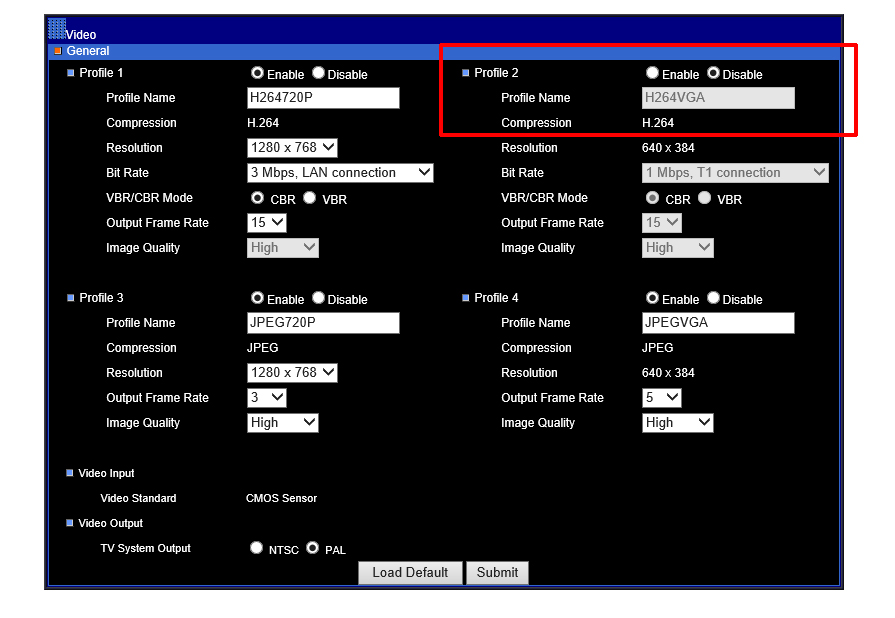Select Disable for Profile 3
This screenshot has height=618, width=895.
pyautogui.click(x=318, y=298)
